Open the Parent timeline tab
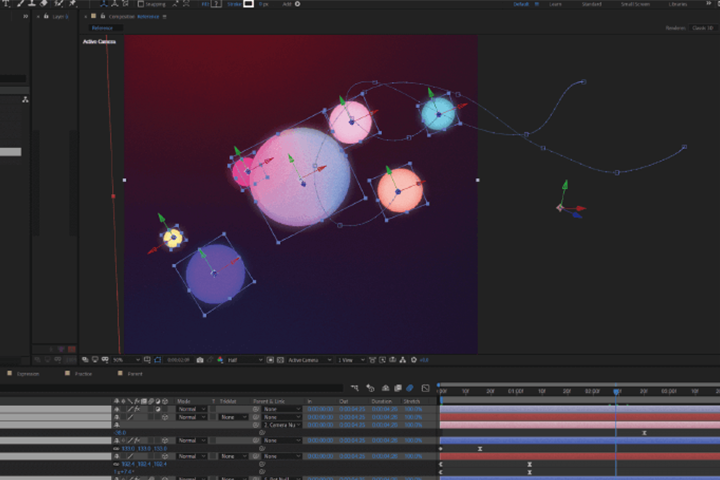 pyautogui.click(x=135, y=374)
